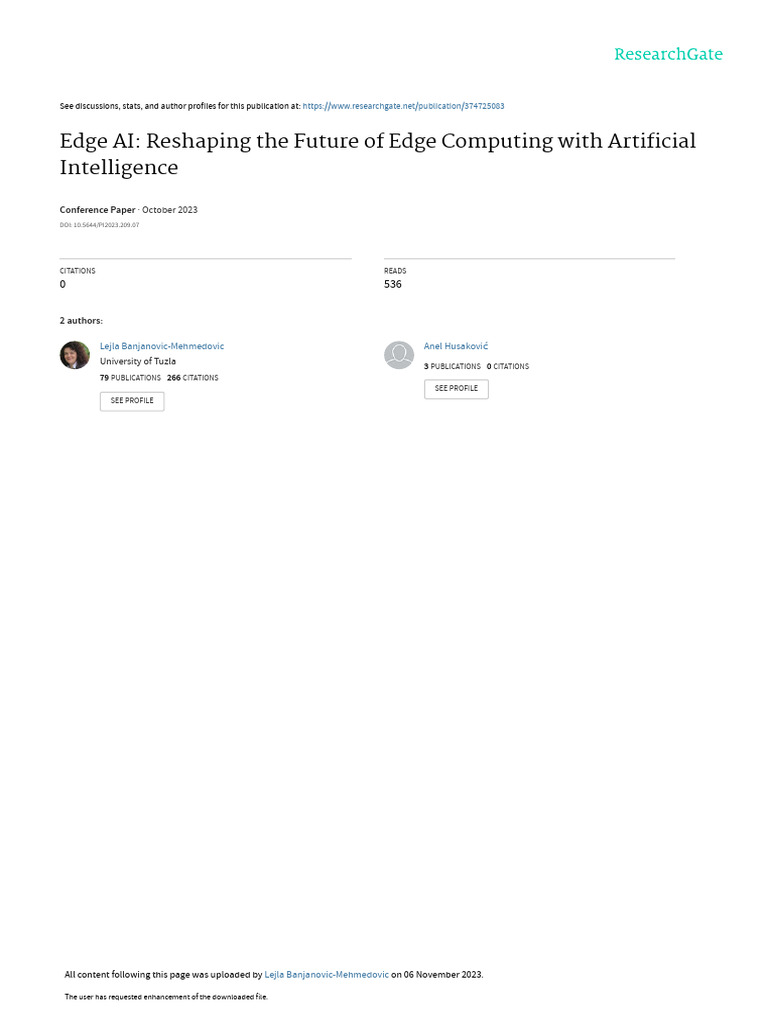Image resolution: width=768 pixels, height=1024 pixels.
Task: Open Lejla Banjanovic-Mehmedovic author name link under authors
Action: point(162,346)
